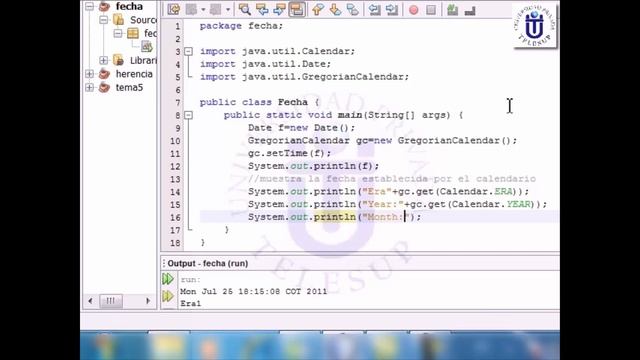Click line number 18 in gutter
The image size is (640, 360).
tap(175, 243)
